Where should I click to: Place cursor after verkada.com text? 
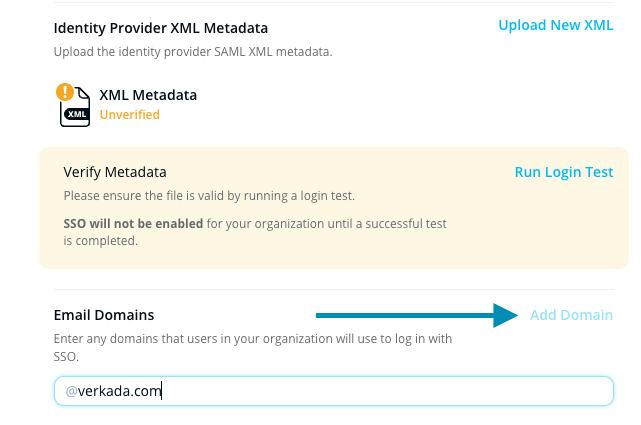point(162,391)
